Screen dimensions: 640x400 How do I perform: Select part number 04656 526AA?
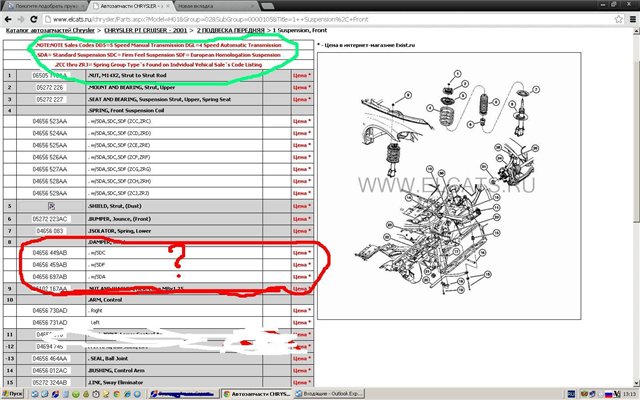click(50, 157)
